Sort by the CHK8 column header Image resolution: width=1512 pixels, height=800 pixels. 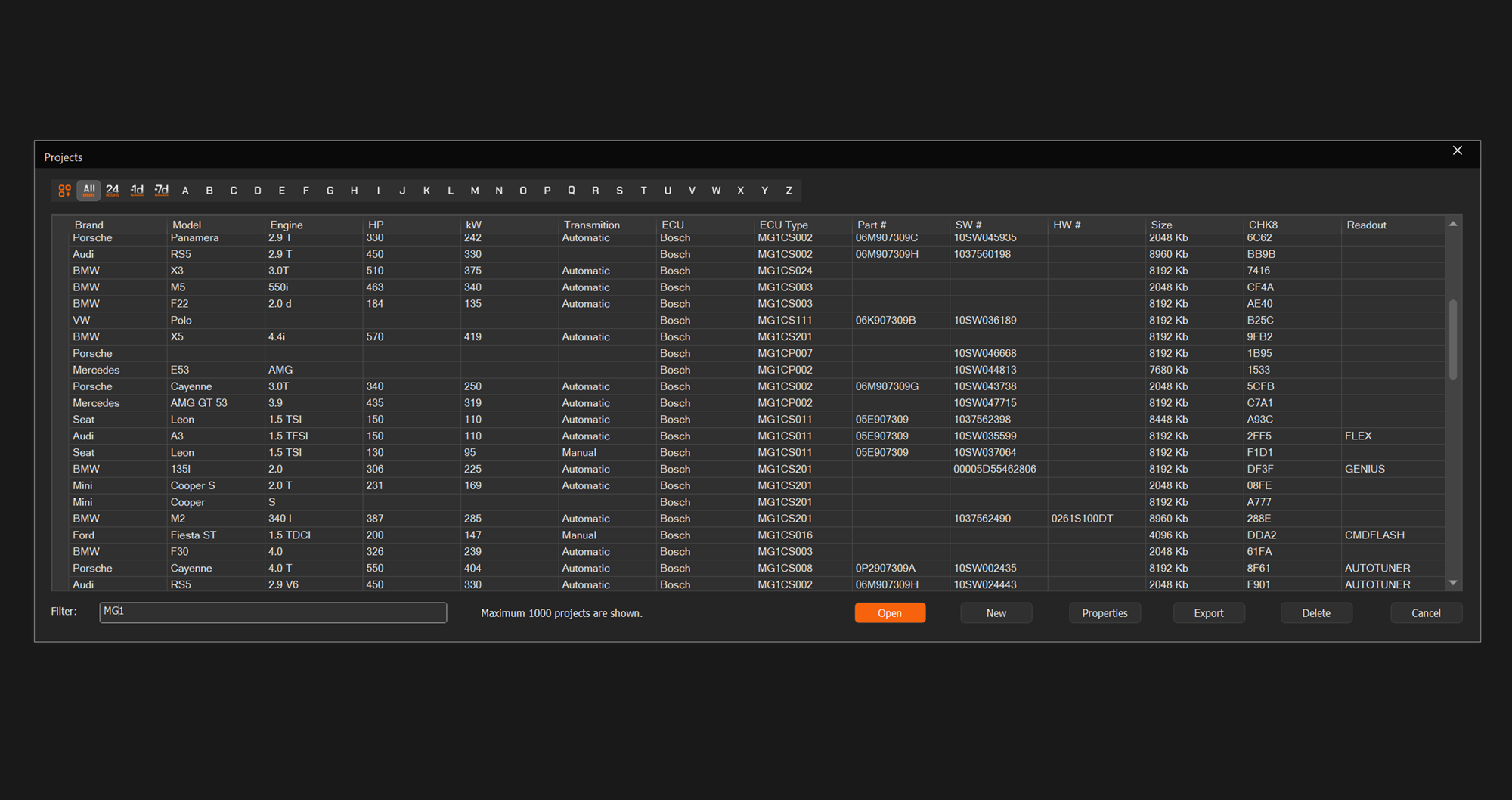pos(1263,225)
